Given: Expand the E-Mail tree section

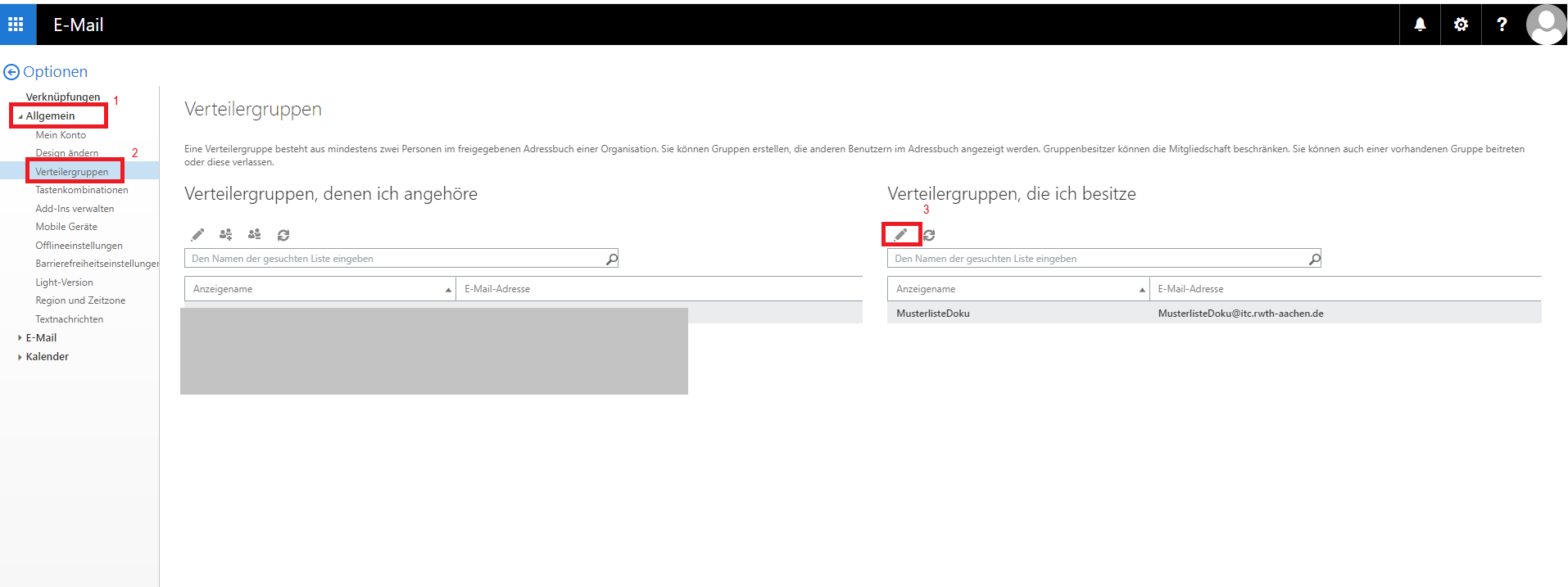Looking at the screenshot, I should [x=20, y=337].
